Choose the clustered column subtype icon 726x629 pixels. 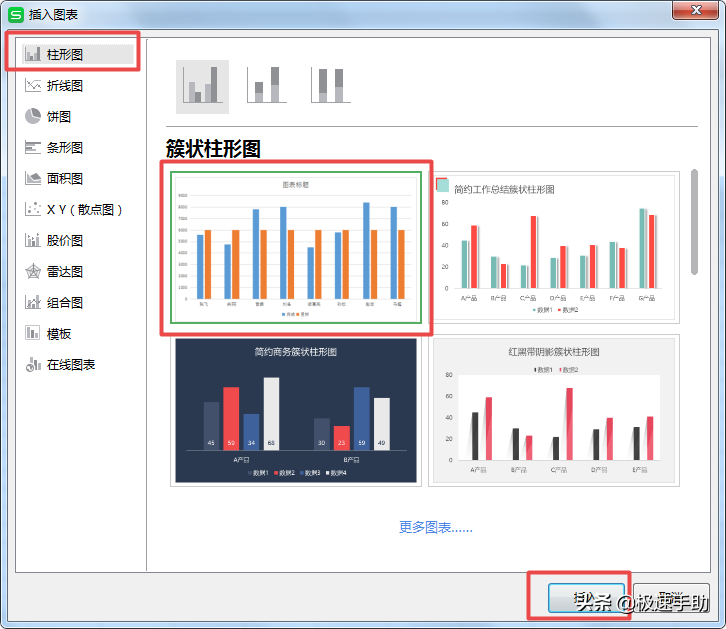point(202,87)
